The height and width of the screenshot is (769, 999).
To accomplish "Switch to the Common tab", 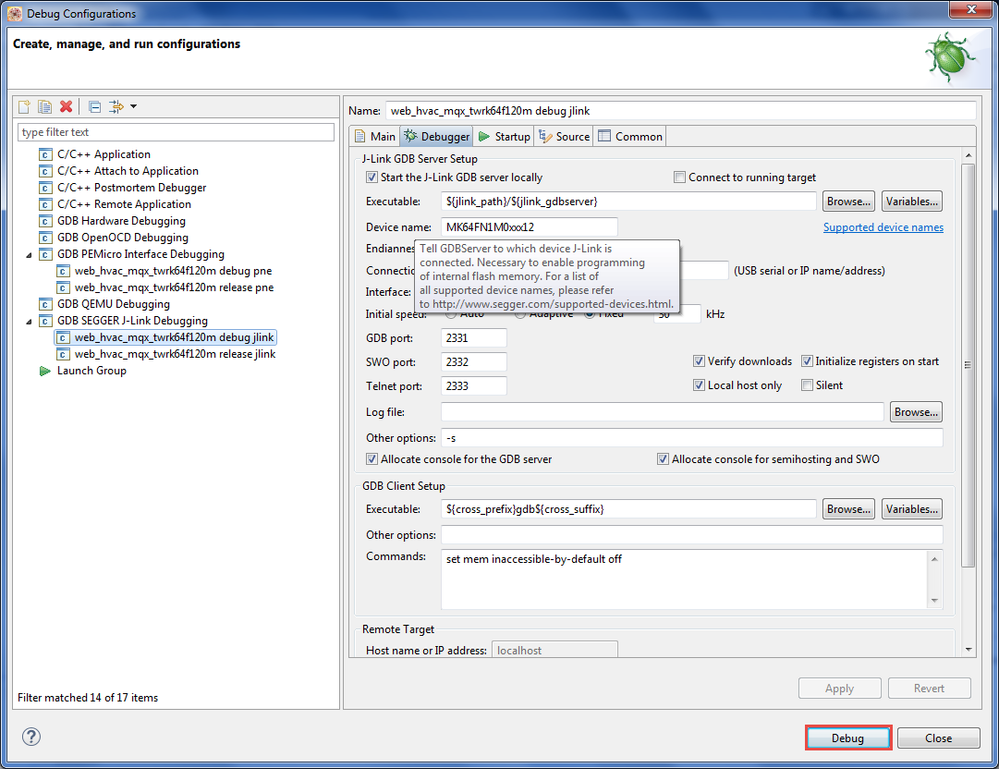I will pyautogui.click(x=631, y=136).
